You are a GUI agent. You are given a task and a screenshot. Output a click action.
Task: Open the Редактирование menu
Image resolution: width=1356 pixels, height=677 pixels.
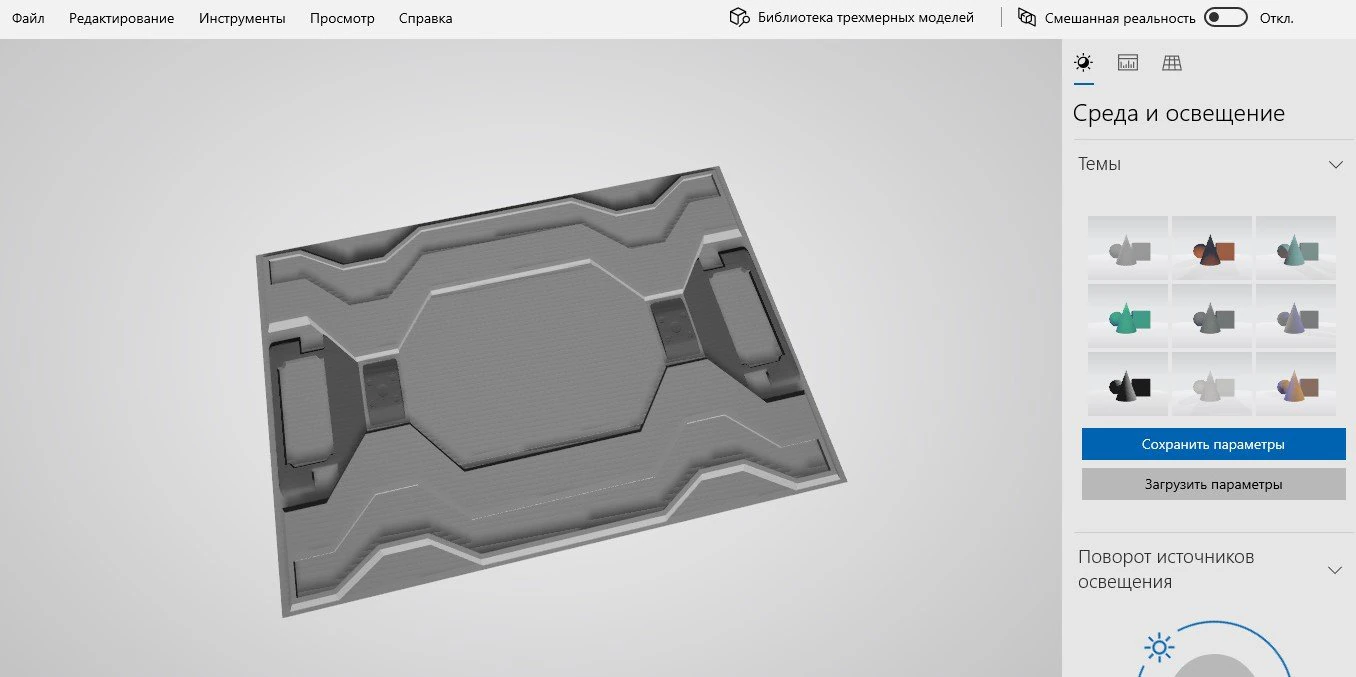point(121,18)
